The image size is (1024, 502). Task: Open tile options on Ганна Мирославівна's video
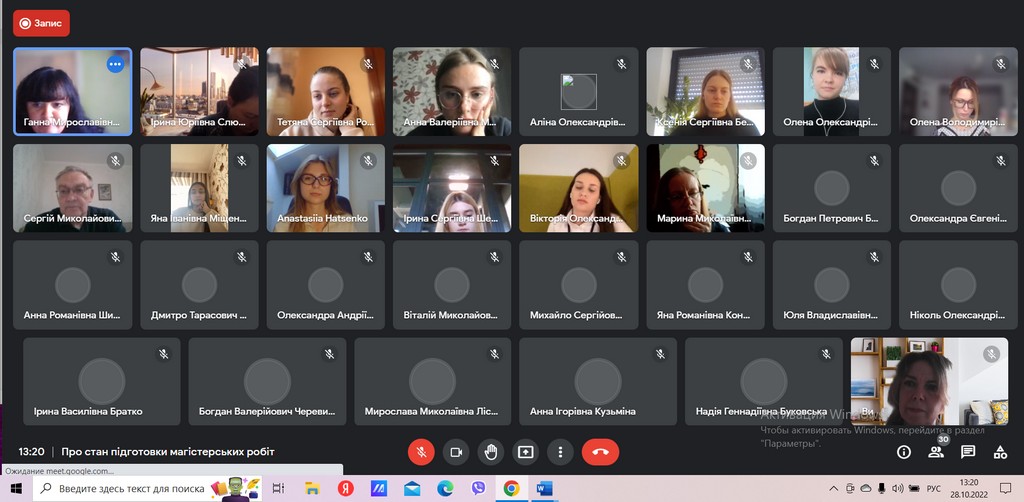(115, 64)
